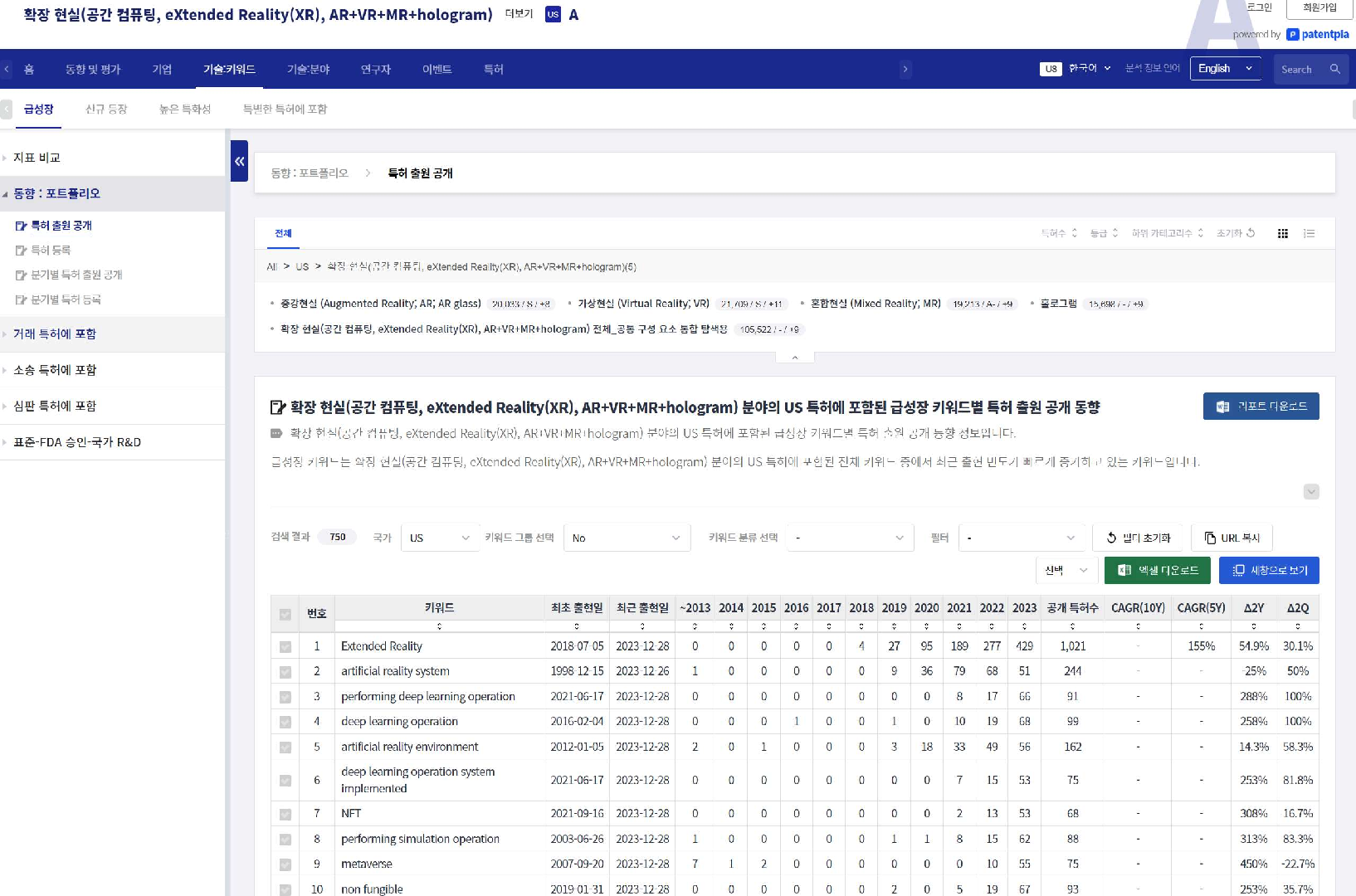1356x896 pixels.
Task: Toggle checkbox for deep learning operation row
Action: [285, 723]
